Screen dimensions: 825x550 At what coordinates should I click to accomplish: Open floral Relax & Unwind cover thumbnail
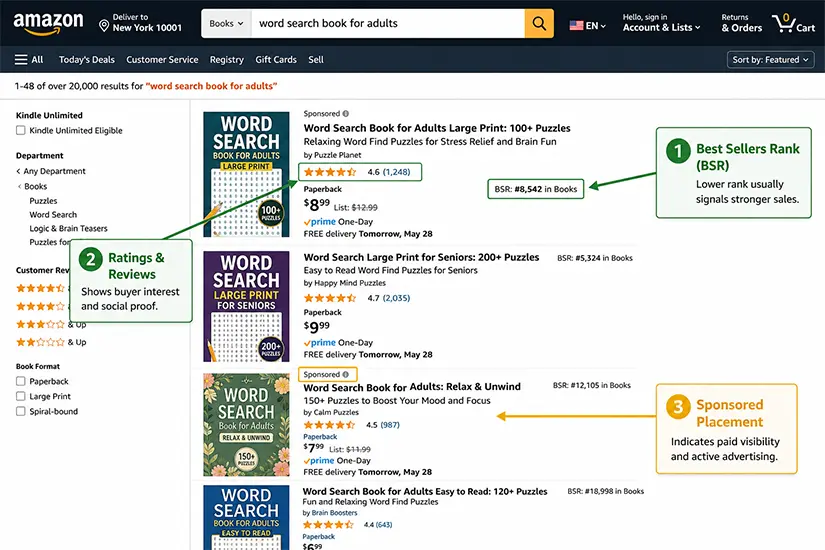(246, 425)
